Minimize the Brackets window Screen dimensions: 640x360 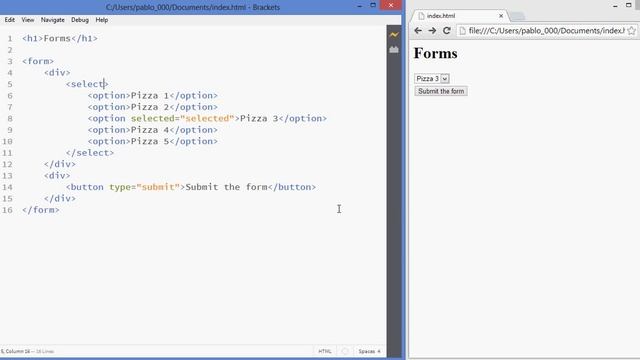pos(359,6)
